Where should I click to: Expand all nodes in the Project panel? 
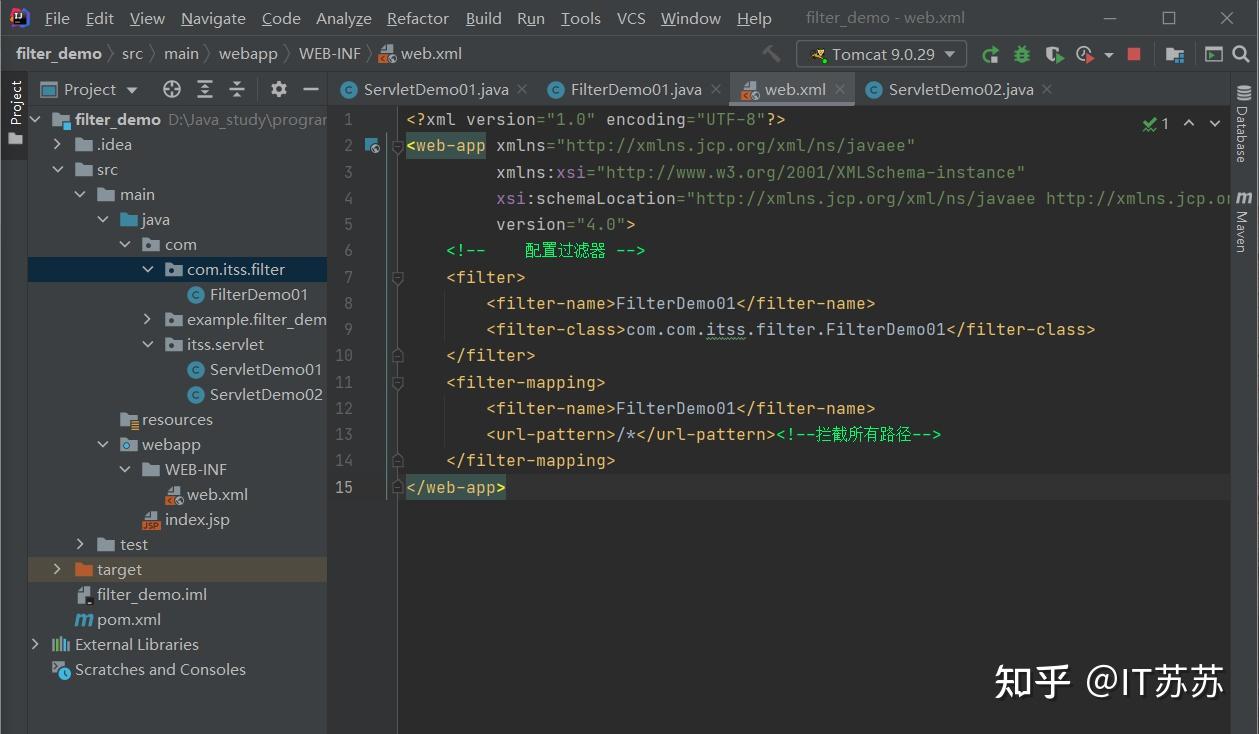(x=205, y=89)
